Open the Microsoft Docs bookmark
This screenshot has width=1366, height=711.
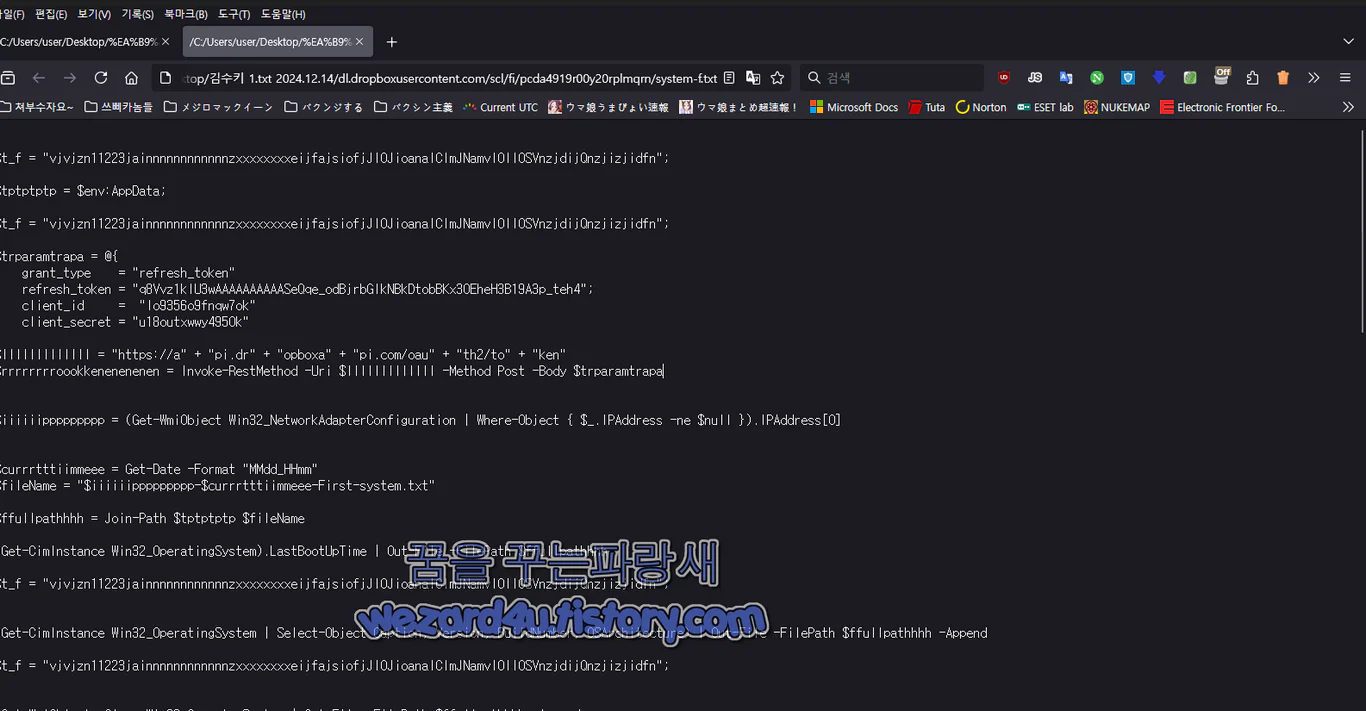[854, 107]
